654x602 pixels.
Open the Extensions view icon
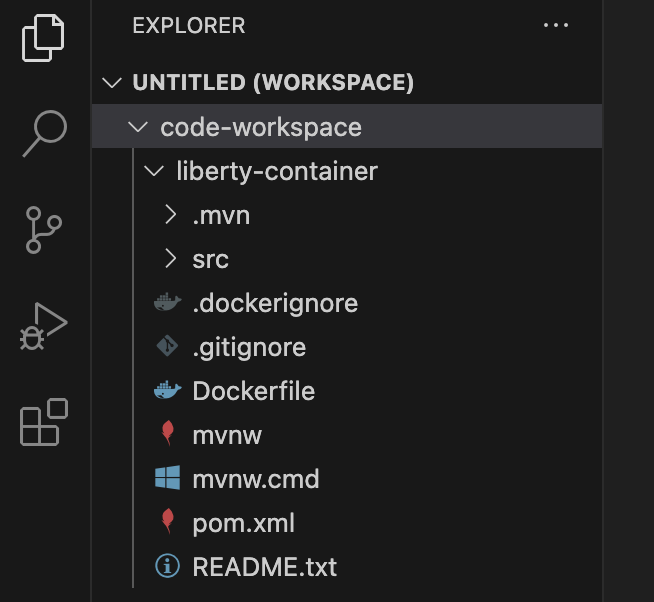pos(43,422)
